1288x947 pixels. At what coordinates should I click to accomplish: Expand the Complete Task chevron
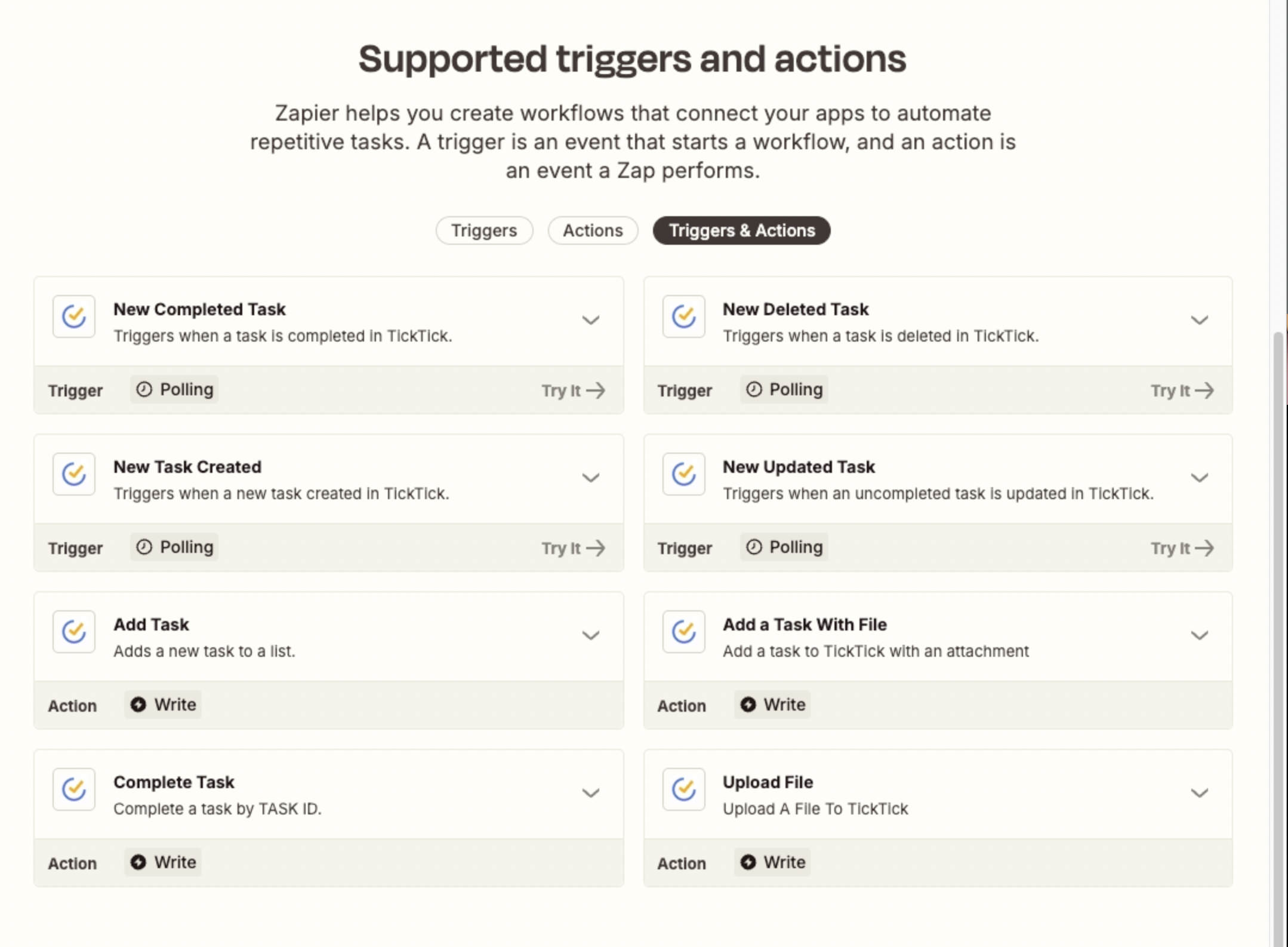pyautogui.click(x=591, y=793)
